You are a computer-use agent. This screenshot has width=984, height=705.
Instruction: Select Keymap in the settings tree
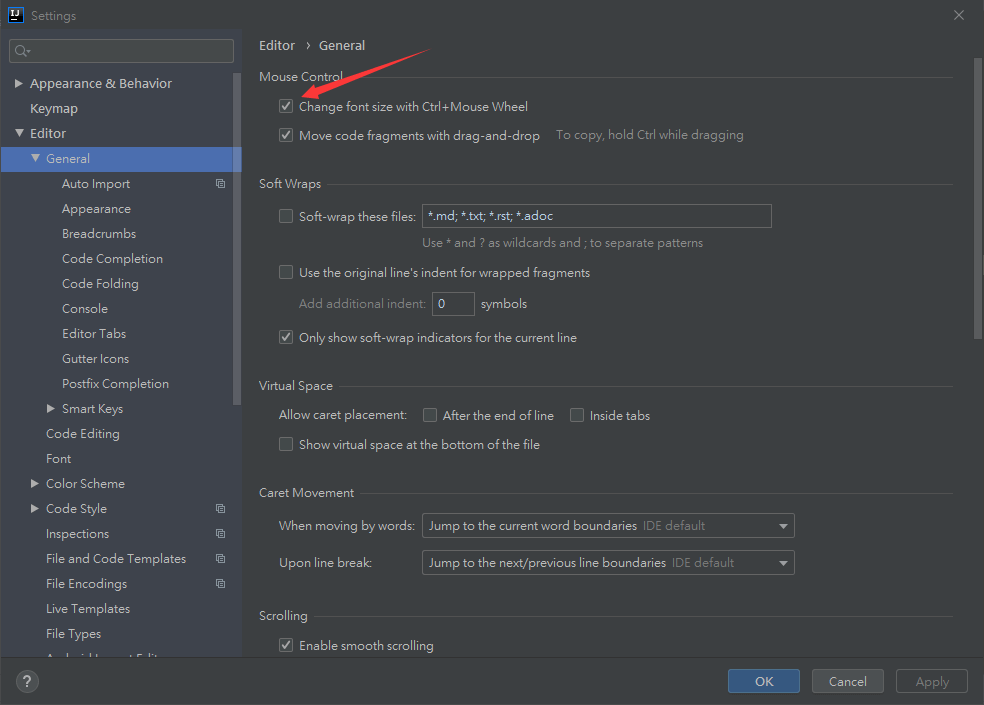tap(54, 109)
